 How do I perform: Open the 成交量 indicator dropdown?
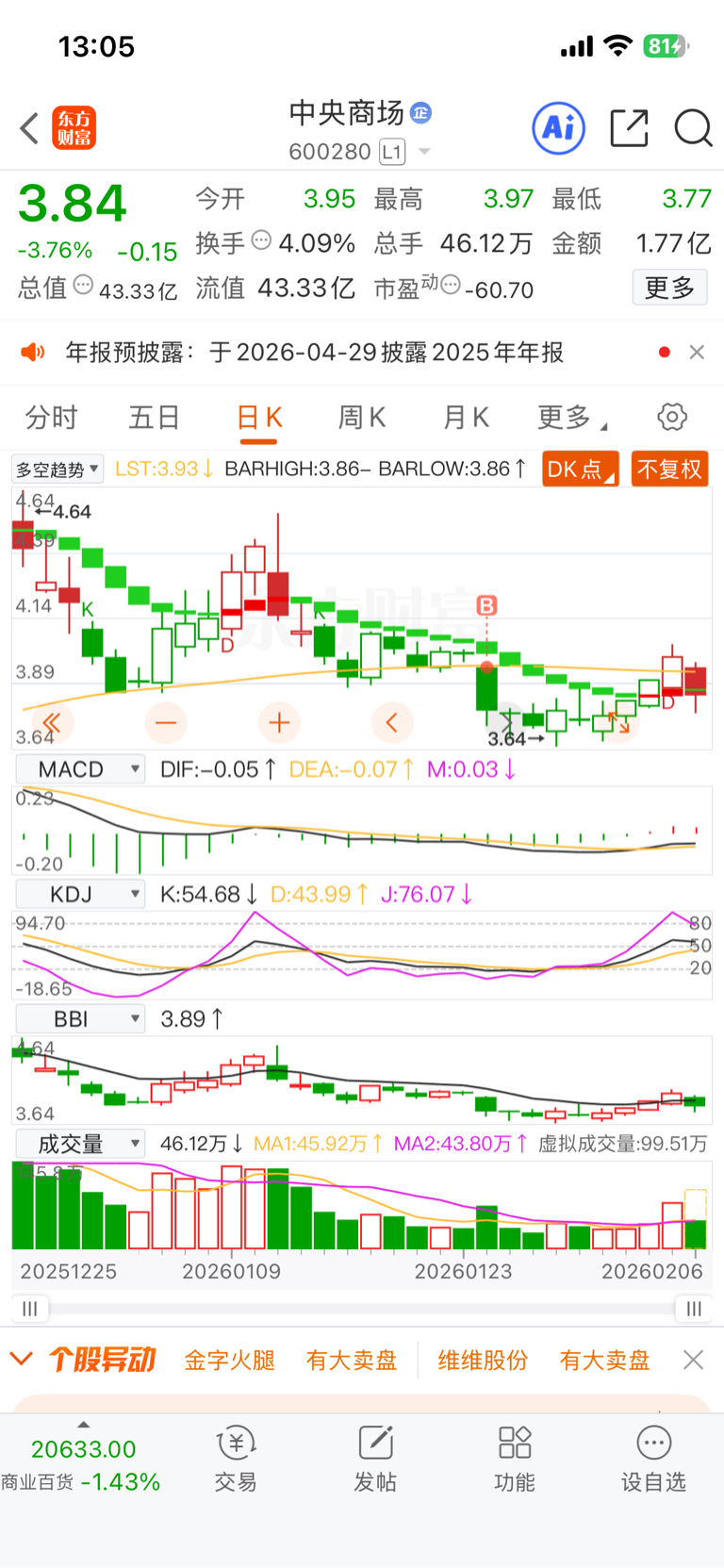point(80,1144)
